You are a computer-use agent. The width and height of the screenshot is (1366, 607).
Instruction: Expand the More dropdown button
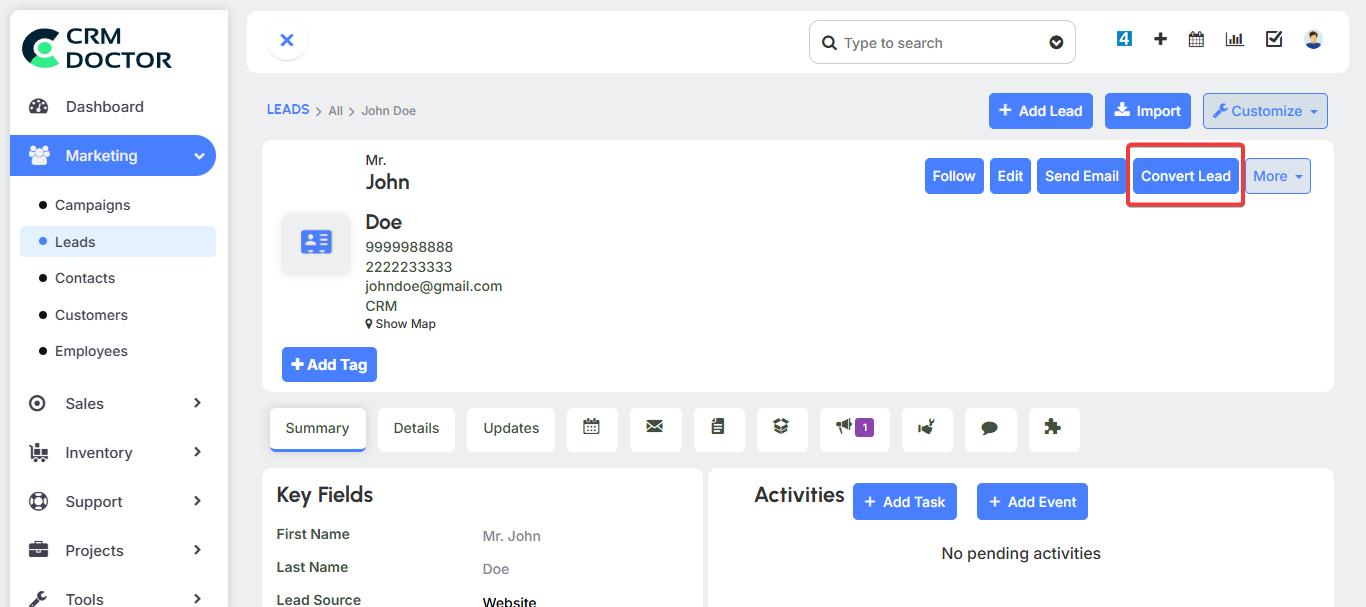point(1277,176)
